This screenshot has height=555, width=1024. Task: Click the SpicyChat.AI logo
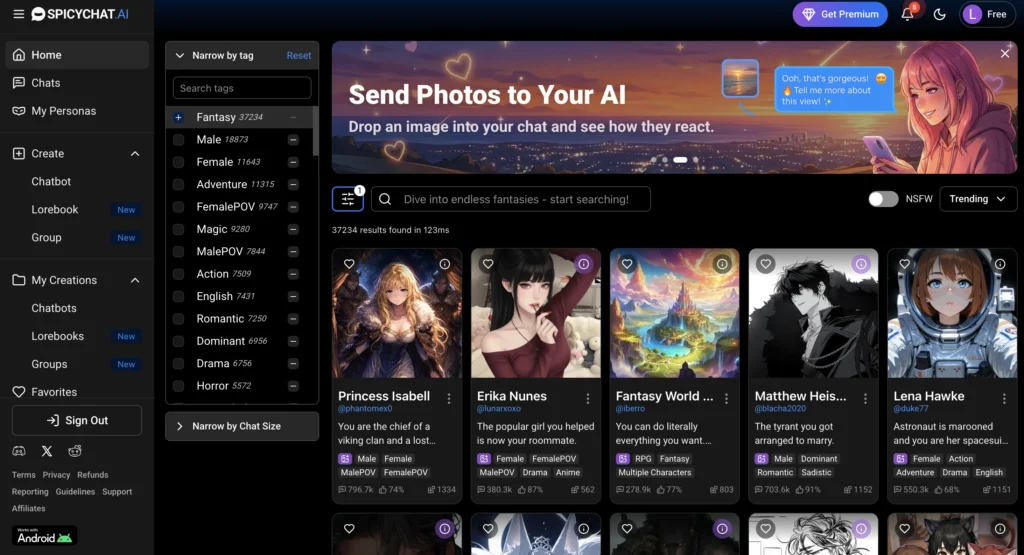[x=80, y=14]
